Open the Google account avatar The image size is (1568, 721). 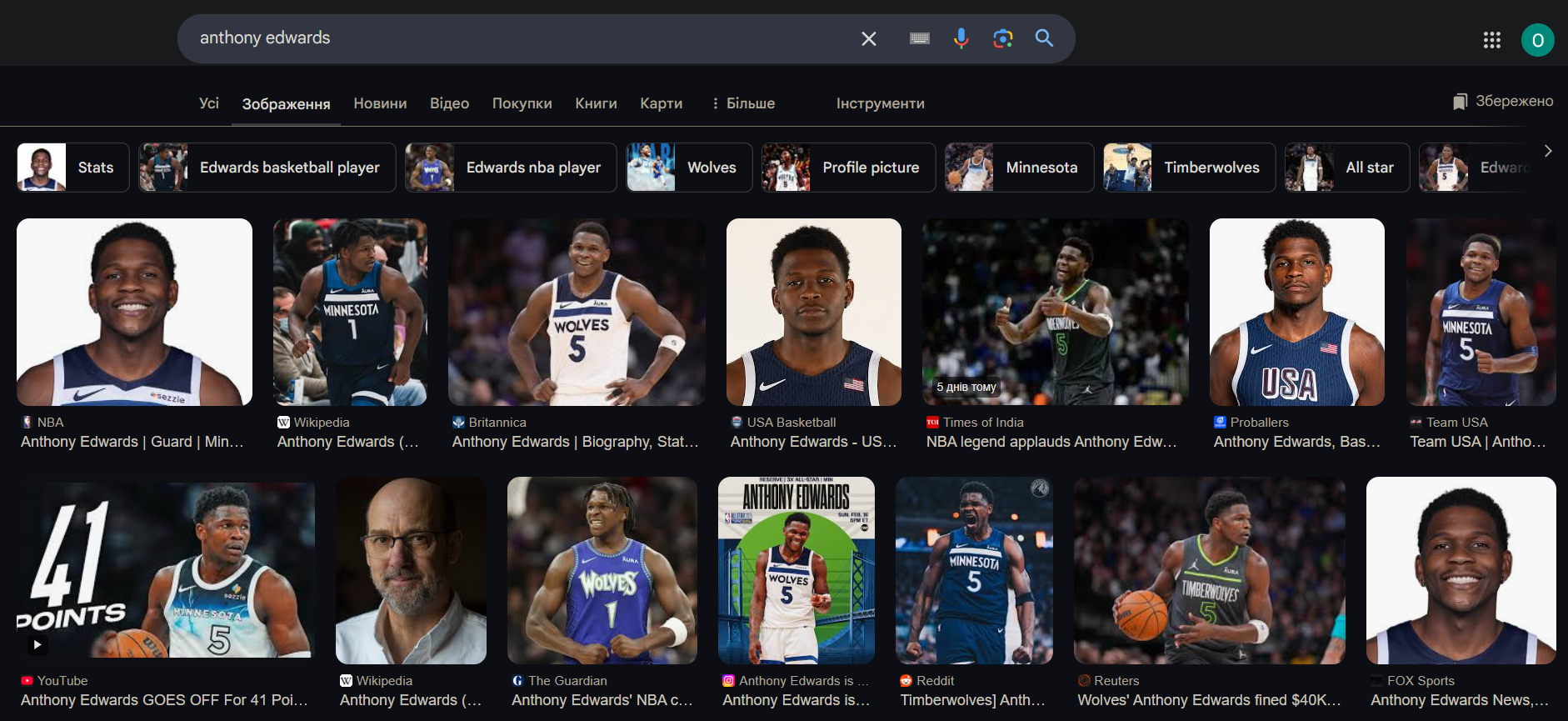[x=1537, y=40]
